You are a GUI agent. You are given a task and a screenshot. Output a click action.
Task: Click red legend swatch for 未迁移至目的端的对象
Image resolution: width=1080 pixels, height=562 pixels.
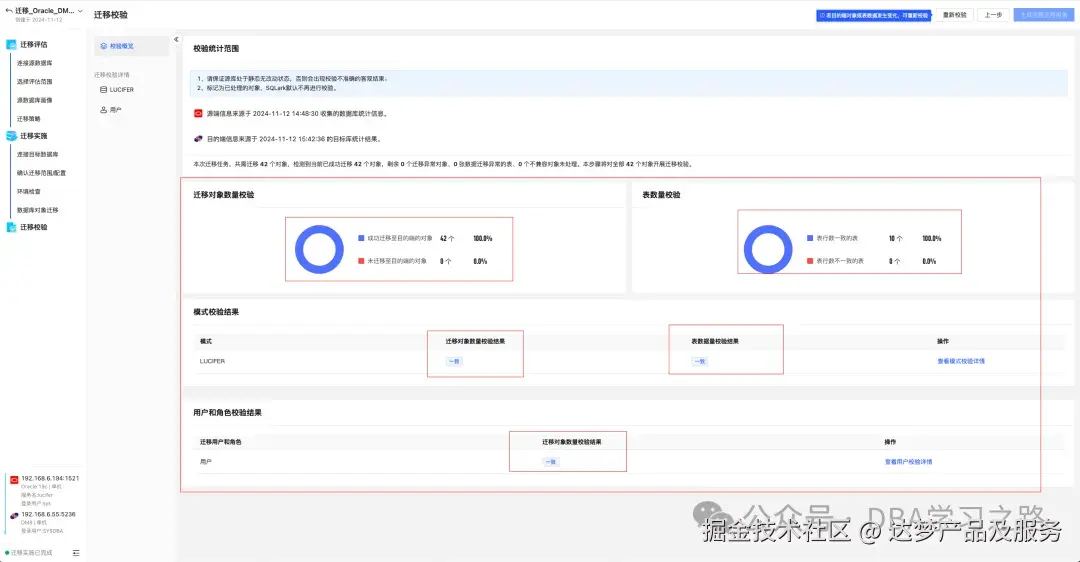[361, 261]
